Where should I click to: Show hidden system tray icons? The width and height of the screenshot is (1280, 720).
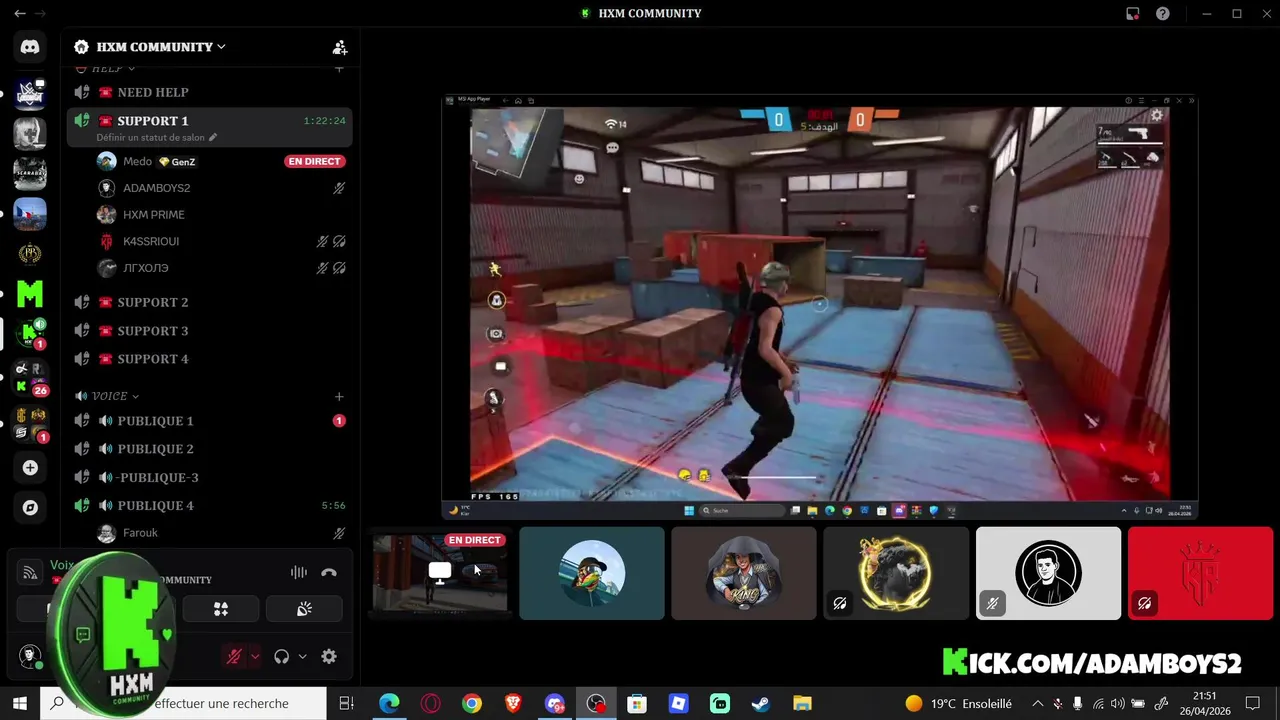(x=1037, y=703)
